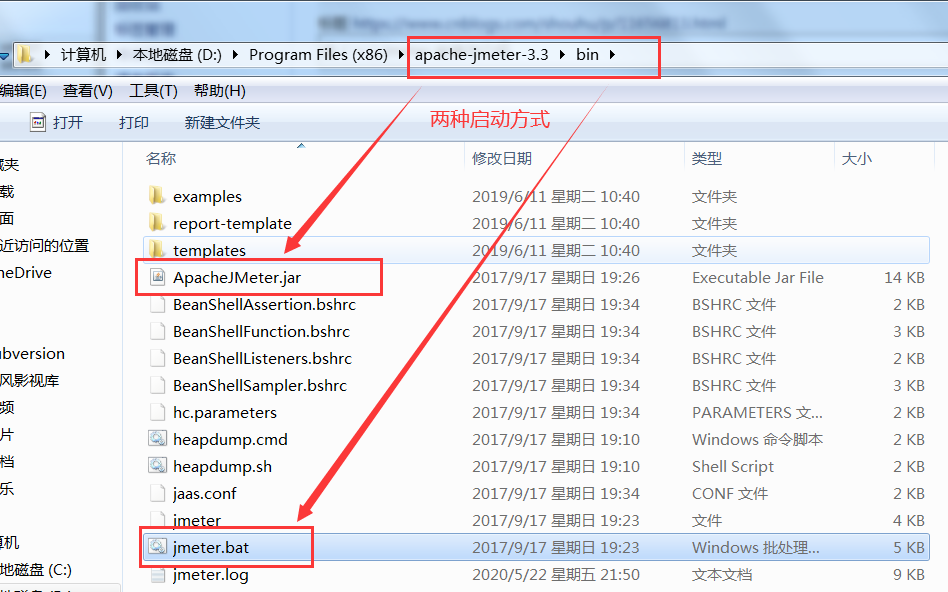Select the ApacheJMeter.jar file name

[x=237, y=278]
